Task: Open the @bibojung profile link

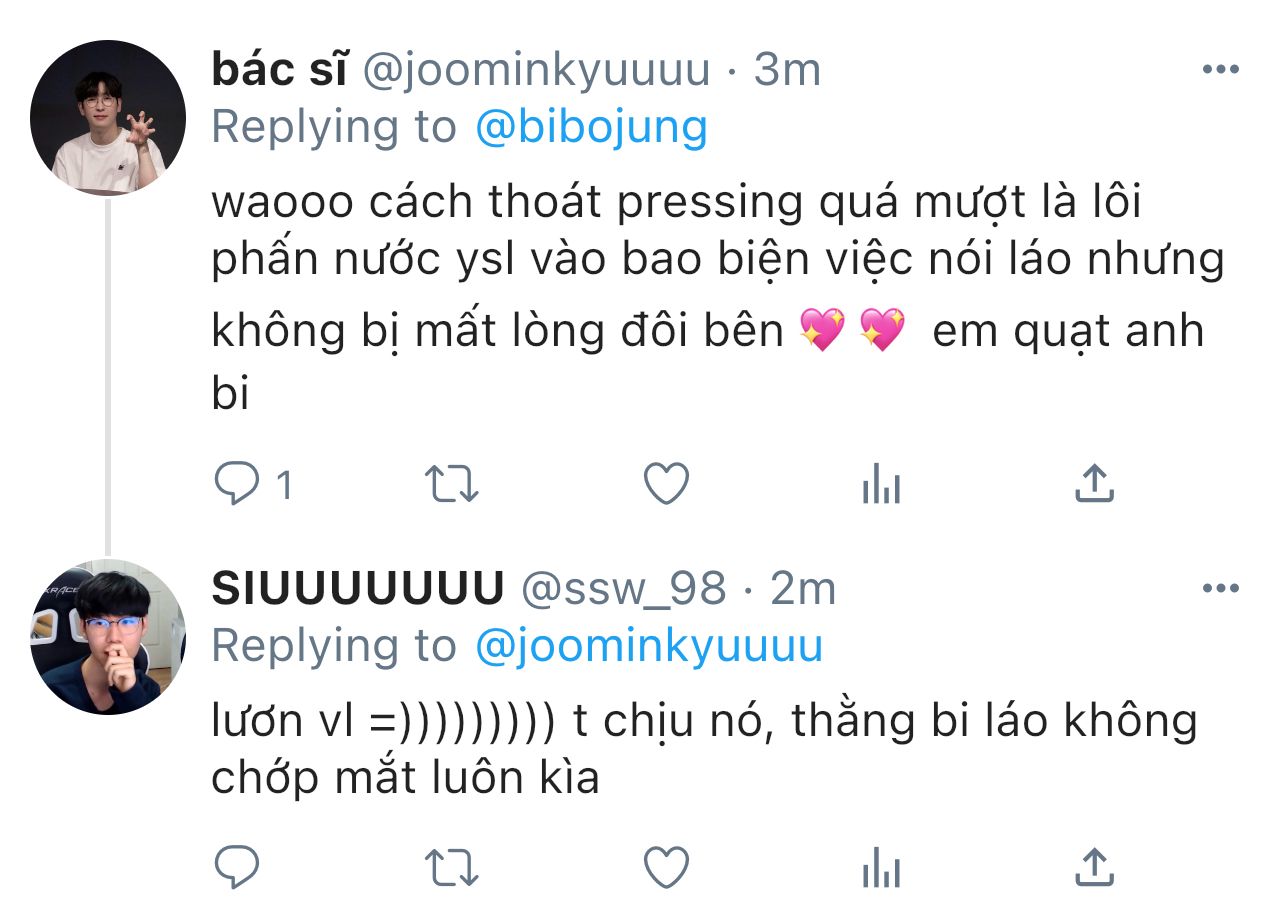Action: pos(591,128)
